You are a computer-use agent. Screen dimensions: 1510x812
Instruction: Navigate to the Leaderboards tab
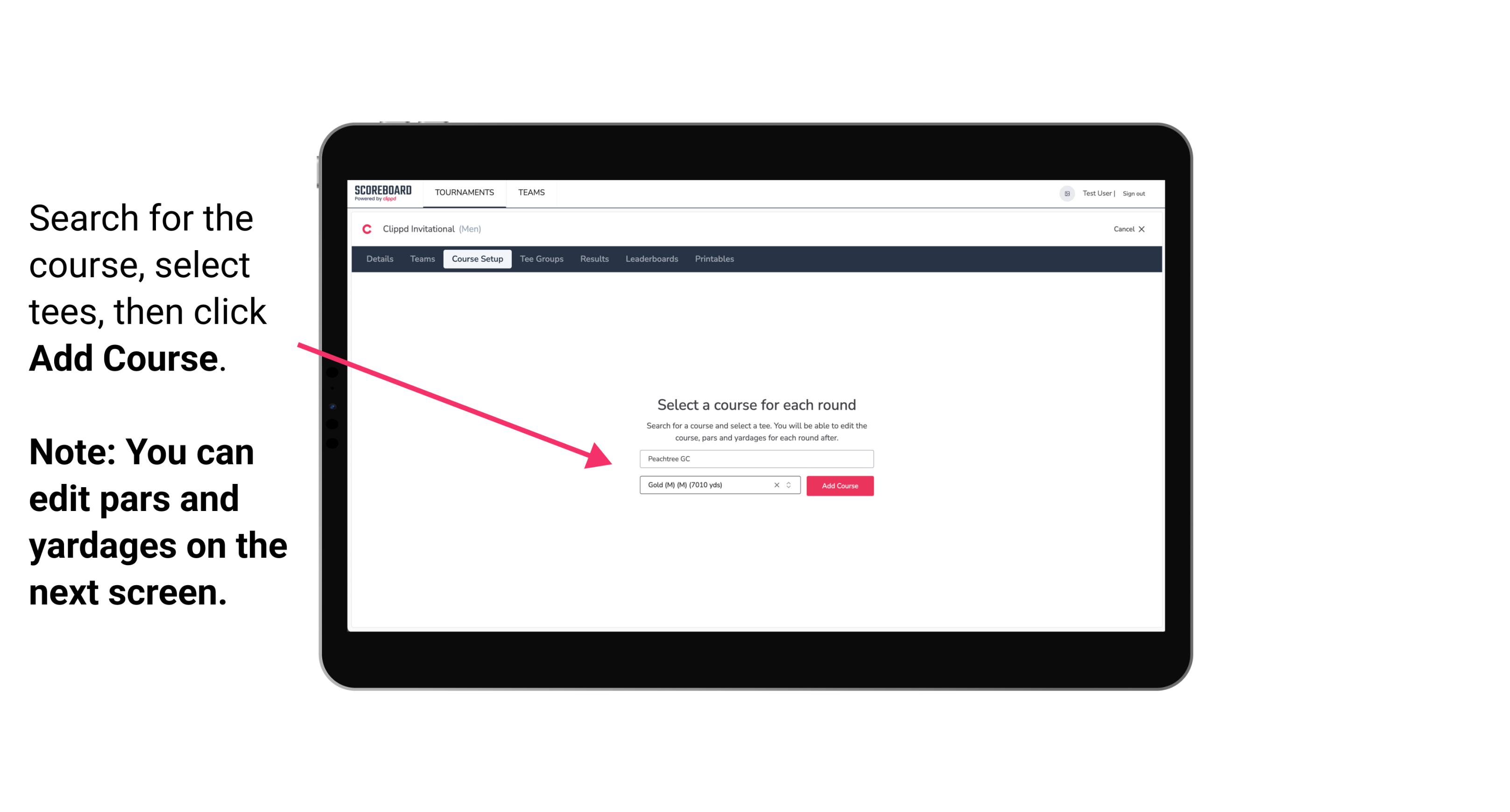click(651, 259)
